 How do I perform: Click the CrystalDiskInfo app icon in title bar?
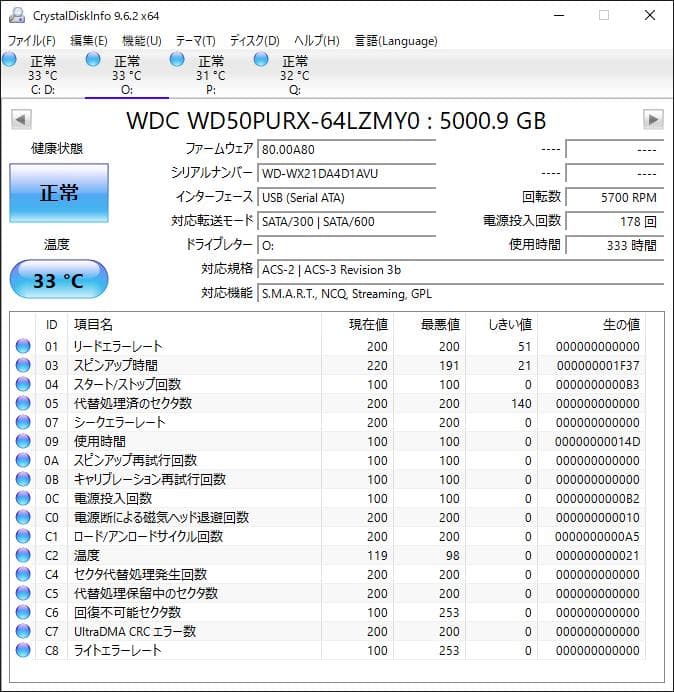point(18,15)
